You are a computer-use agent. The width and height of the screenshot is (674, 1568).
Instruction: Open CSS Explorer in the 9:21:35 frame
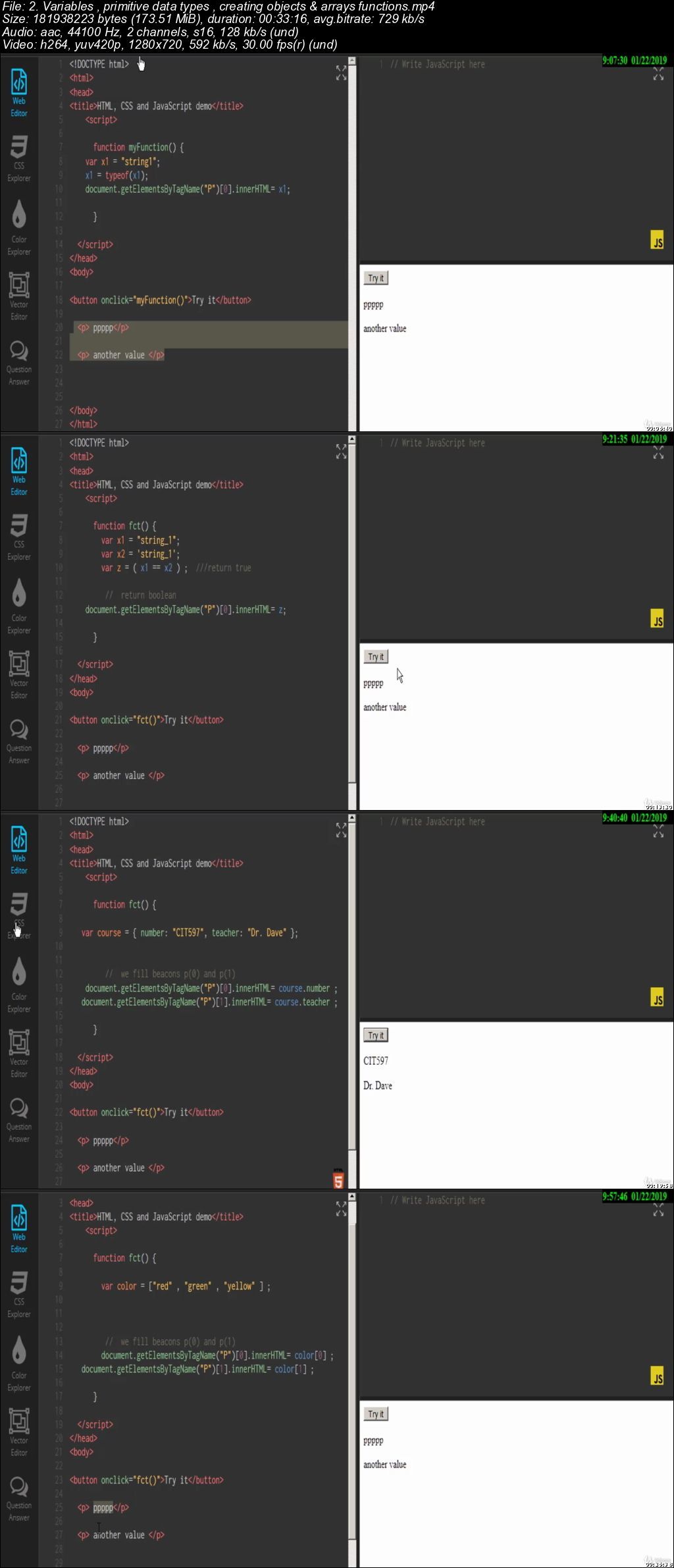(19, 537)
